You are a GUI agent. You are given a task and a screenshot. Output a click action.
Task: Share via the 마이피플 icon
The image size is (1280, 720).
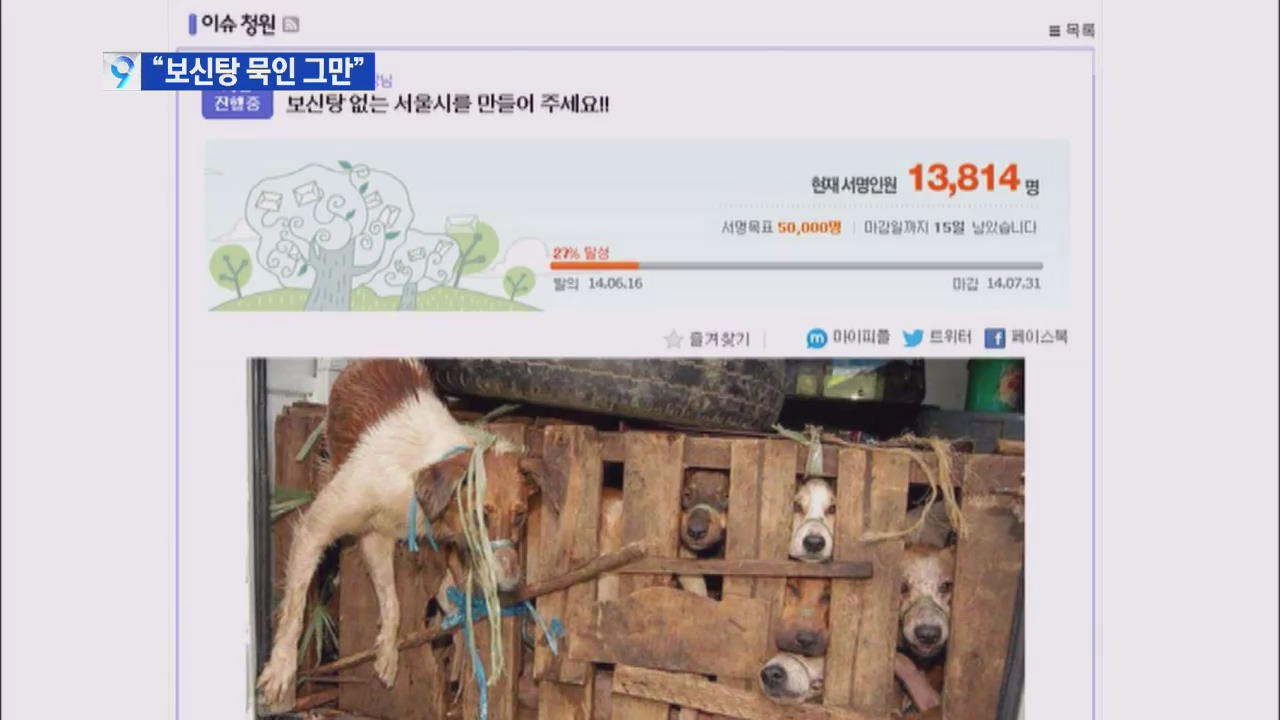click(x=817, y=339)
